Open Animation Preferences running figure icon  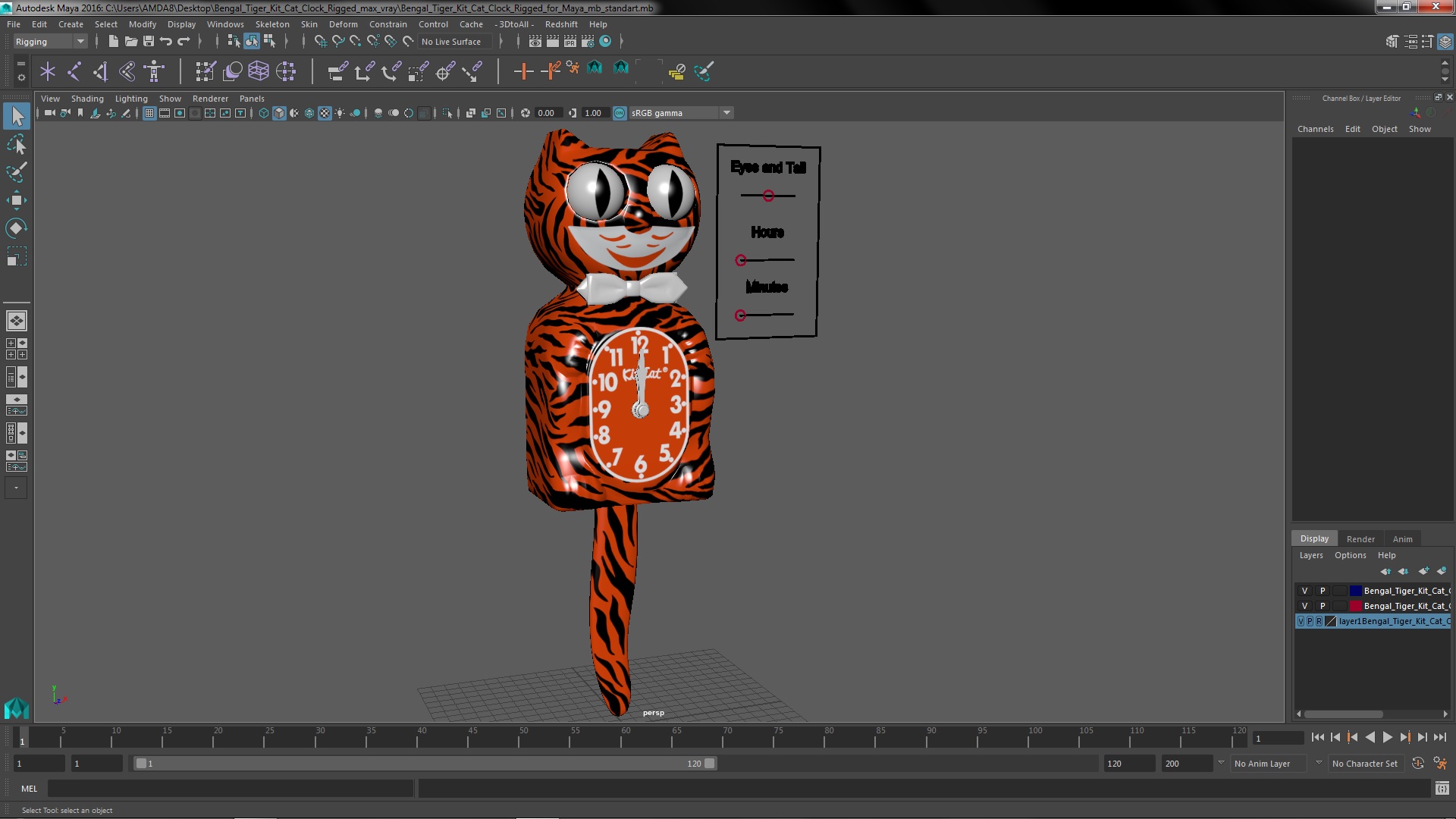point(1440,764)
